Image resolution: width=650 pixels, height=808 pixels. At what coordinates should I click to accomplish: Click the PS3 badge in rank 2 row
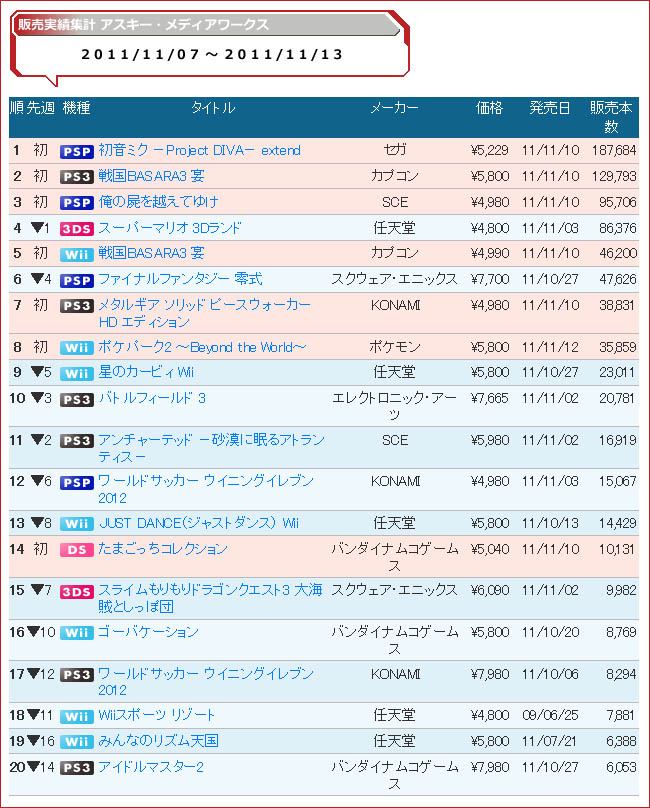point(77,177)
